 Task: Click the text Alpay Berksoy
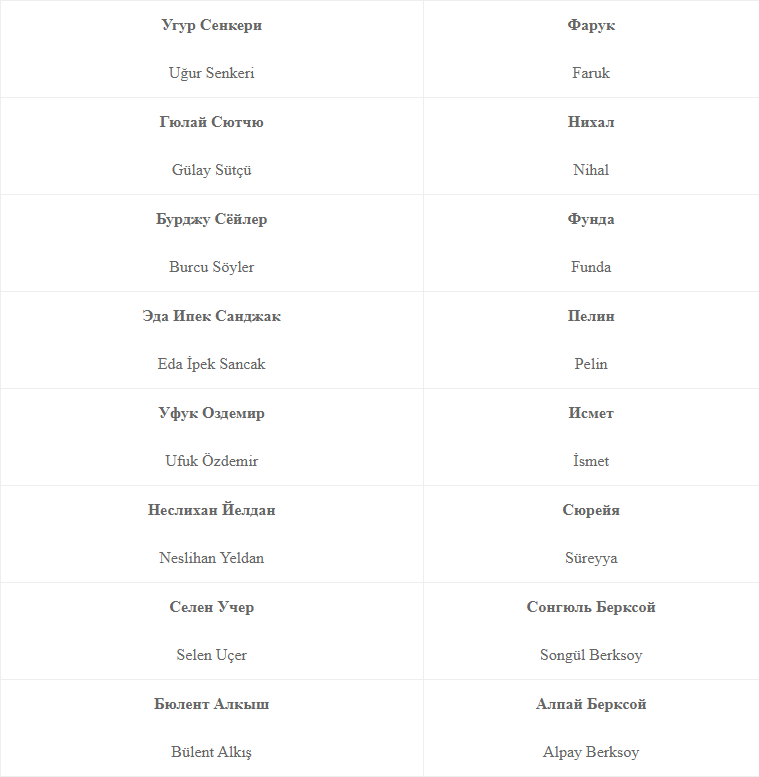pyautogui.click(x=591, y=752)
